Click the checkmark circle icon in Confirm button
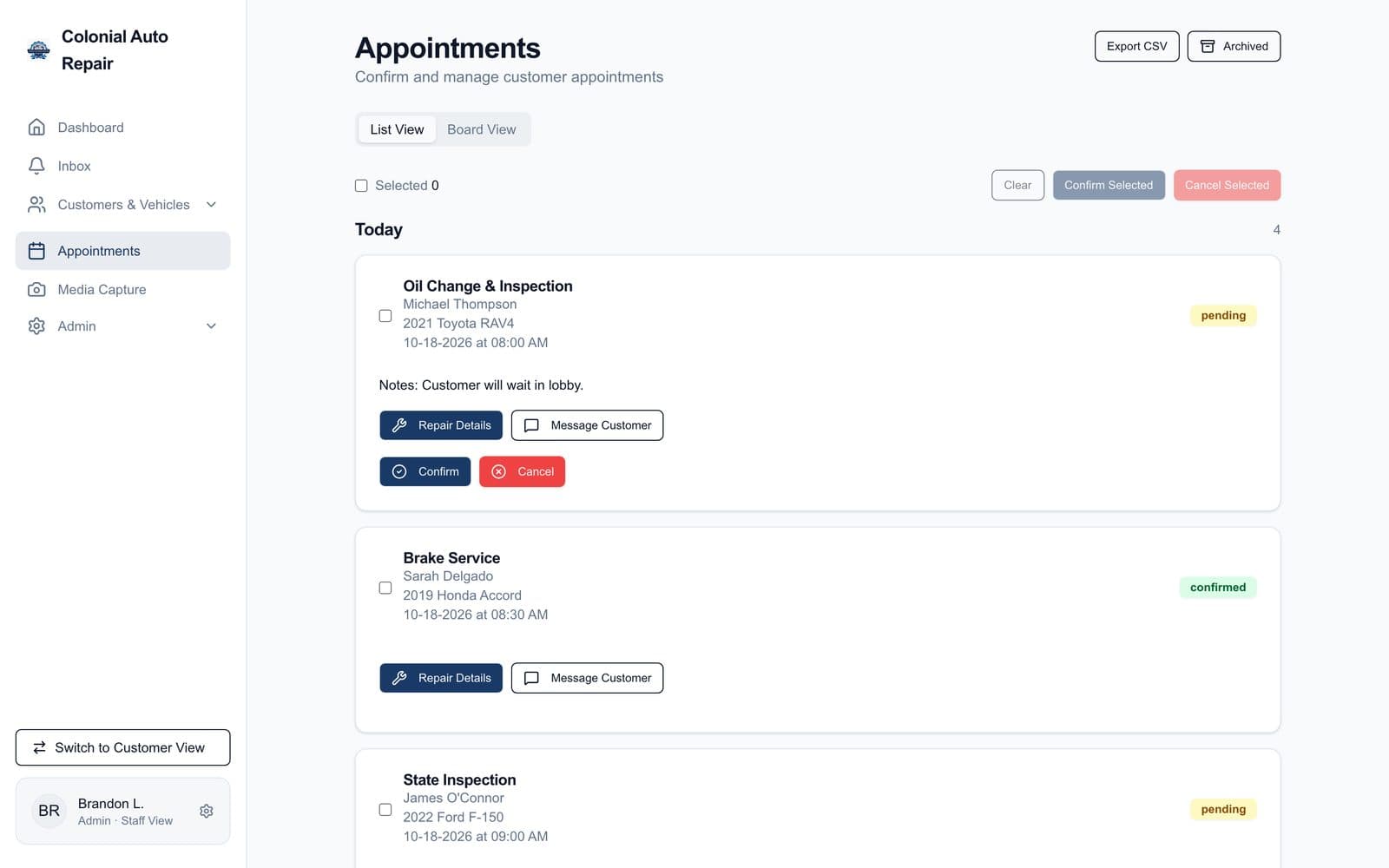Image resolution: width=1389 pixels, height=868 pixels. pyautogui.click(x=399, y=471)
